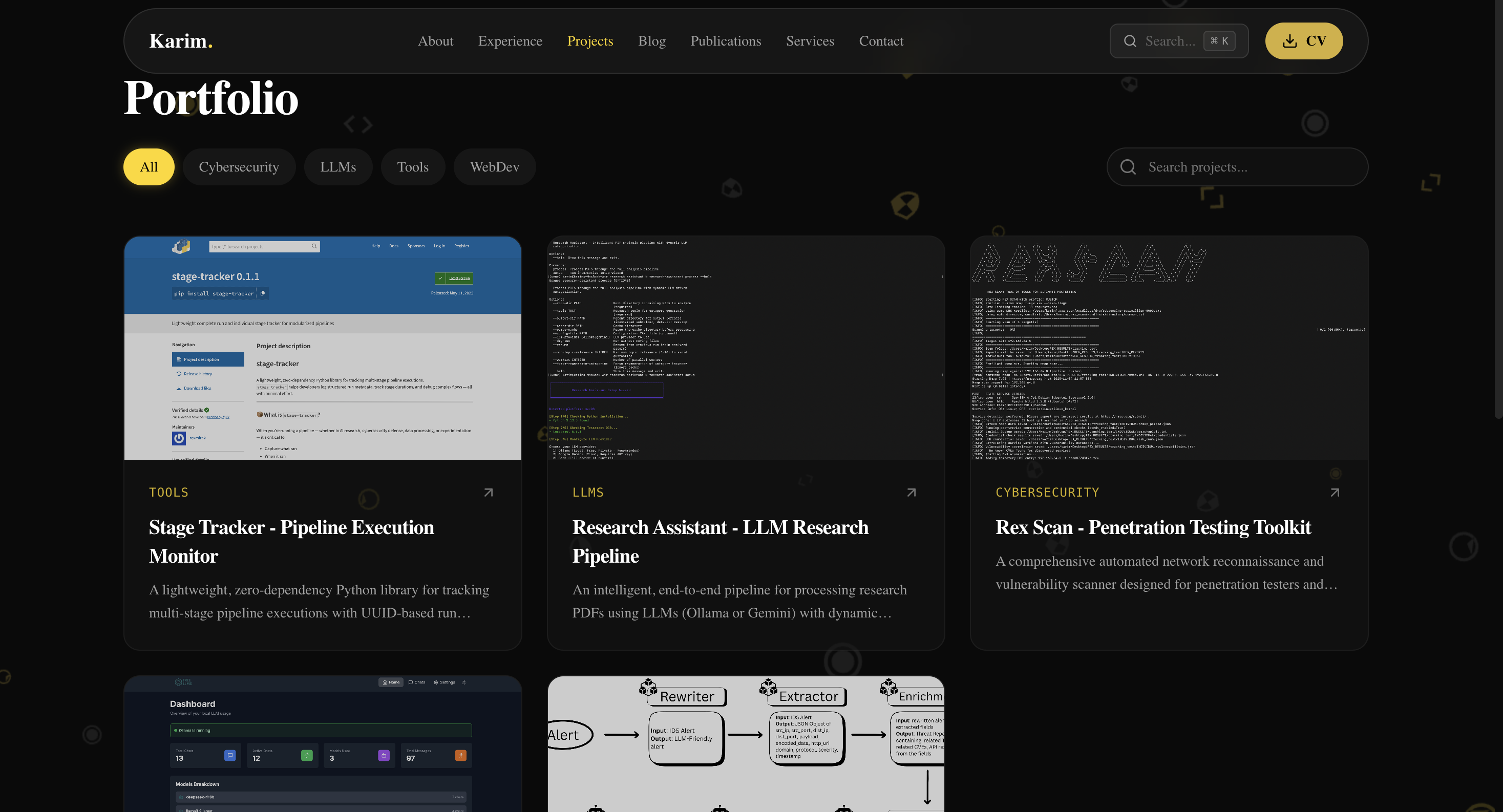
Task: Go to the About page
Action: [435, 41]
